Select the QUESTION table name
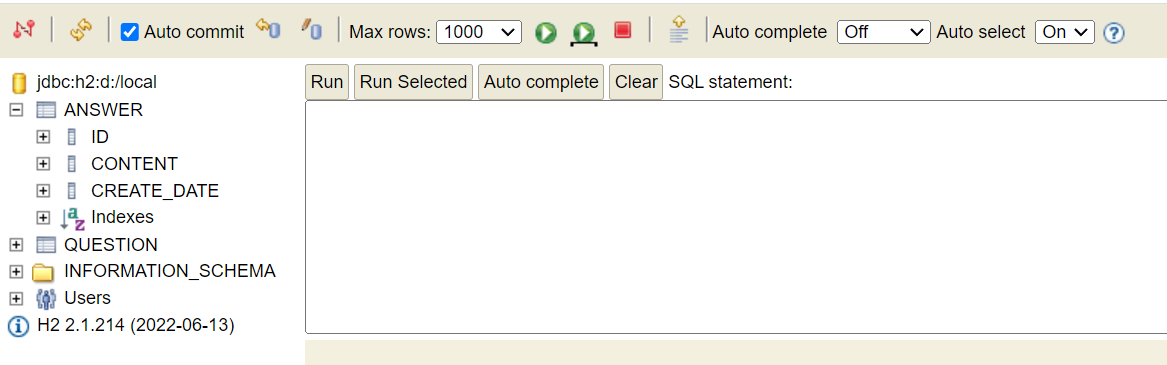Image resolution: width=1167 pixels, height=365 pixels. point(111,244)
